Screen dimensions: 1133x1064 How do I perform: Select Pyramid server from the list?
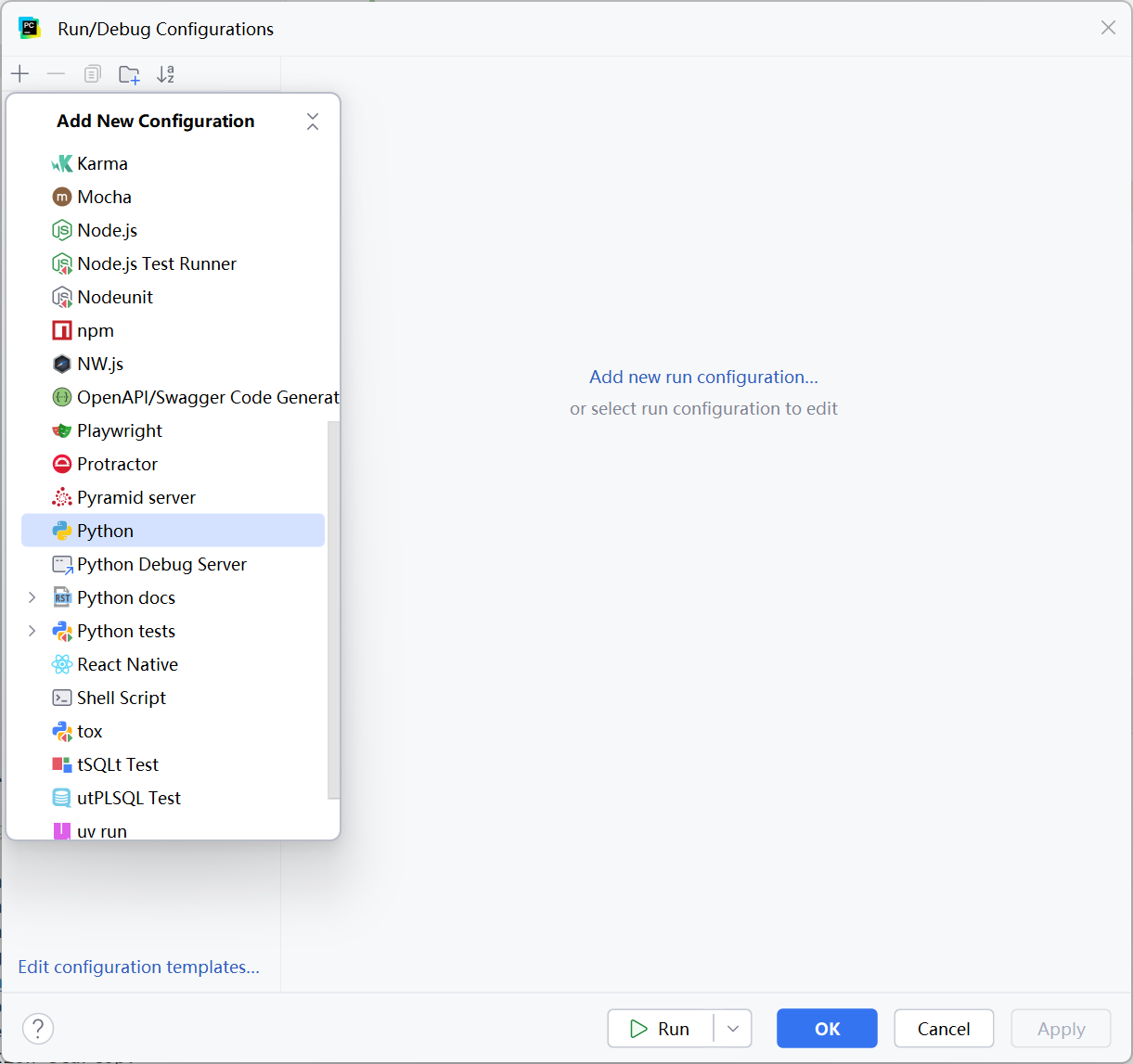click(x=135, y=497)
